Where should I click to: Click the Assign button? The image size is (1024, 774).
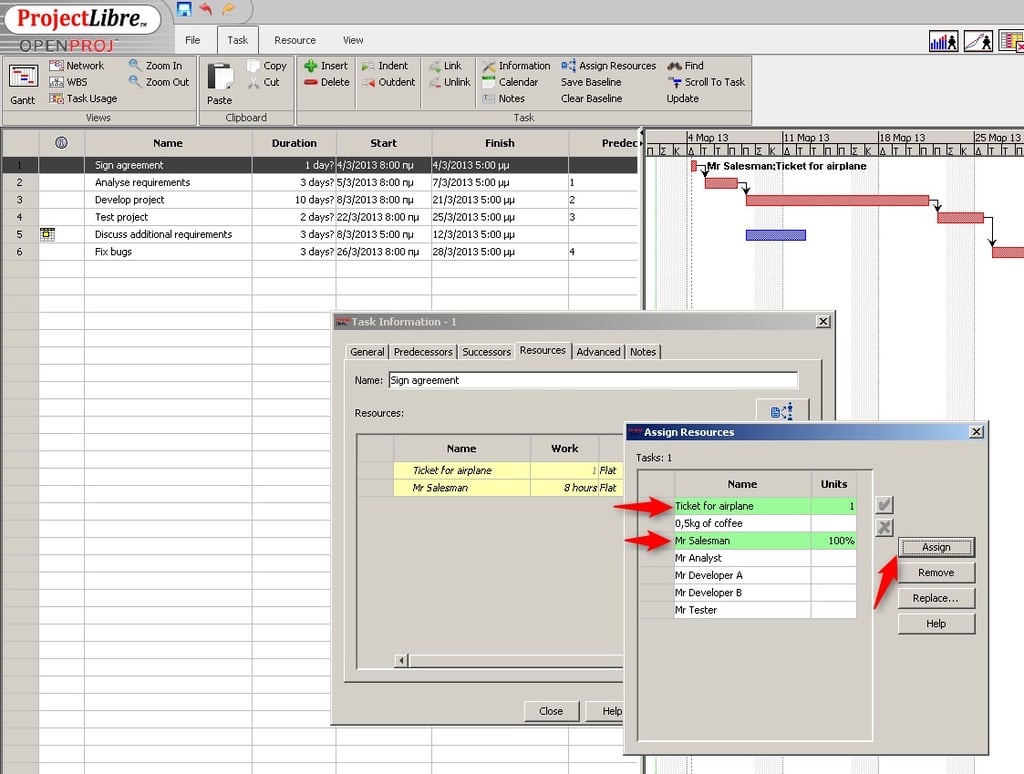point(936,547)
